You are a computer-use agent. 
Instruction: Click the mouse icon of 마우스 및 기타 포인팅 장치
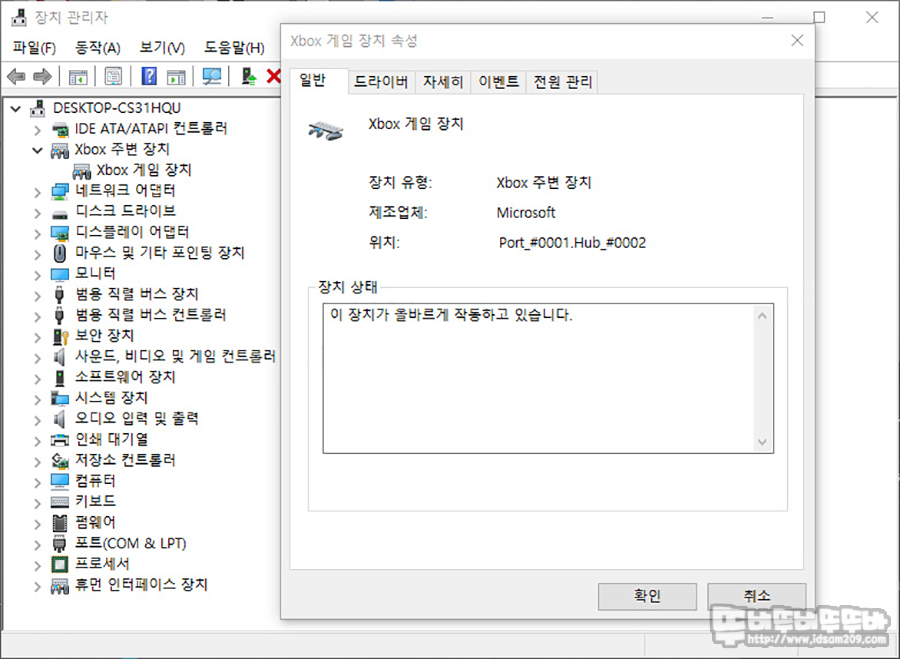[60, 253]
